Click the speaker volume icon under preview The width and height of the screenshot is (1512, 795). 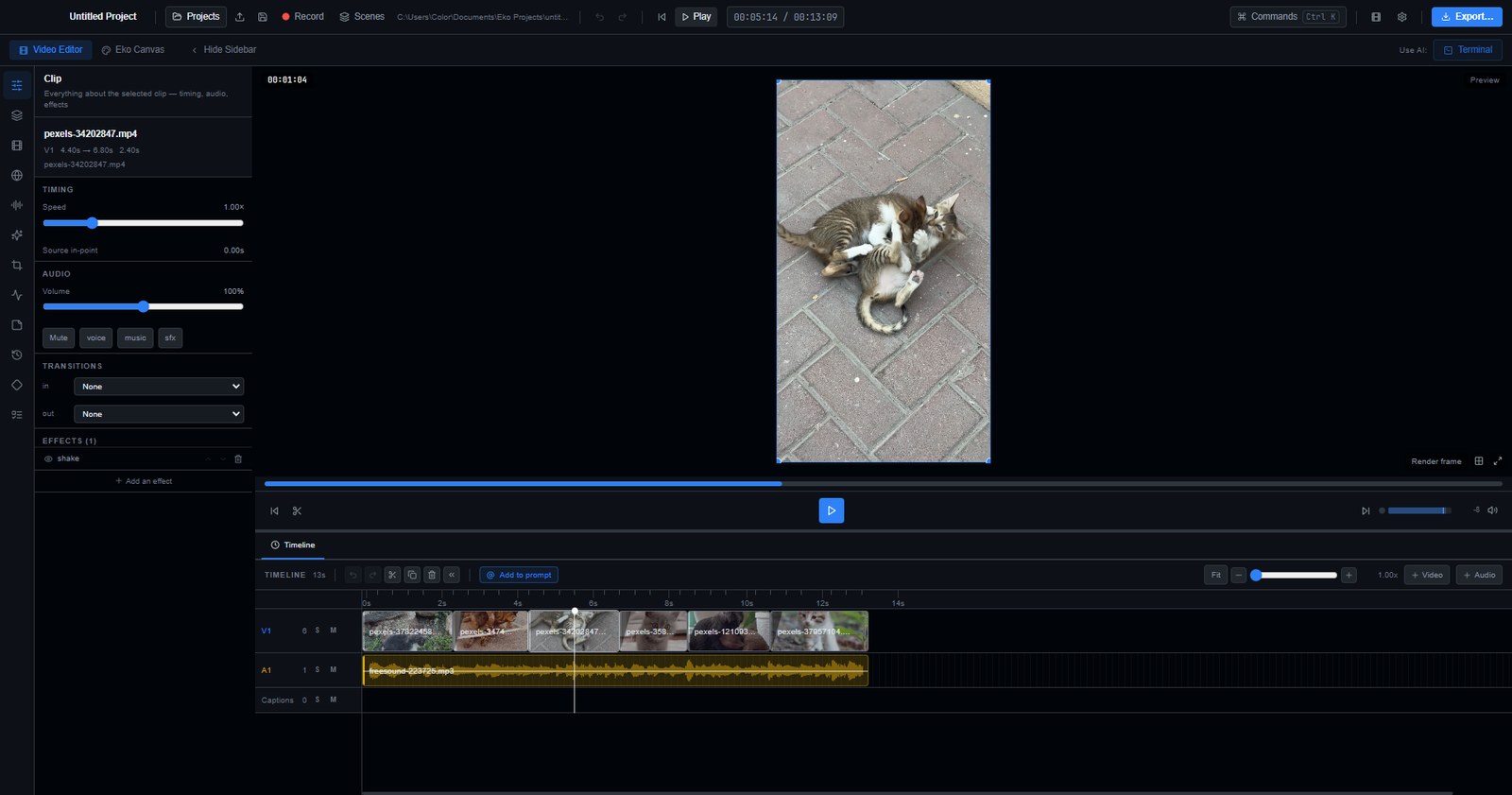coord(1493,510)
